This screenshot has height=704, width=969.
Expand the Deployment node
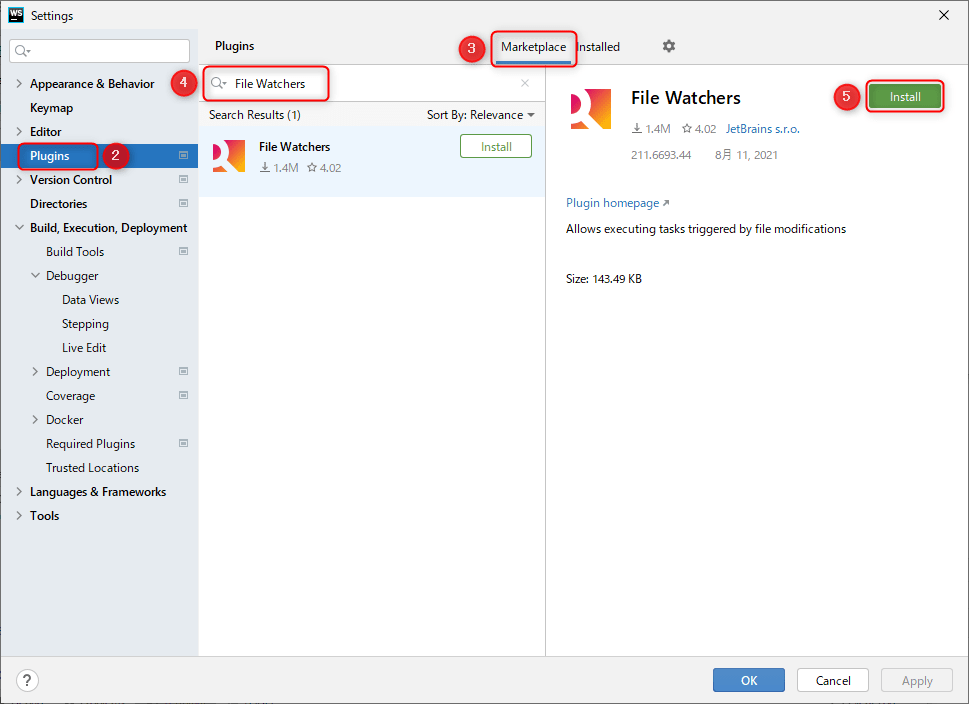click(x=35, y=371)
